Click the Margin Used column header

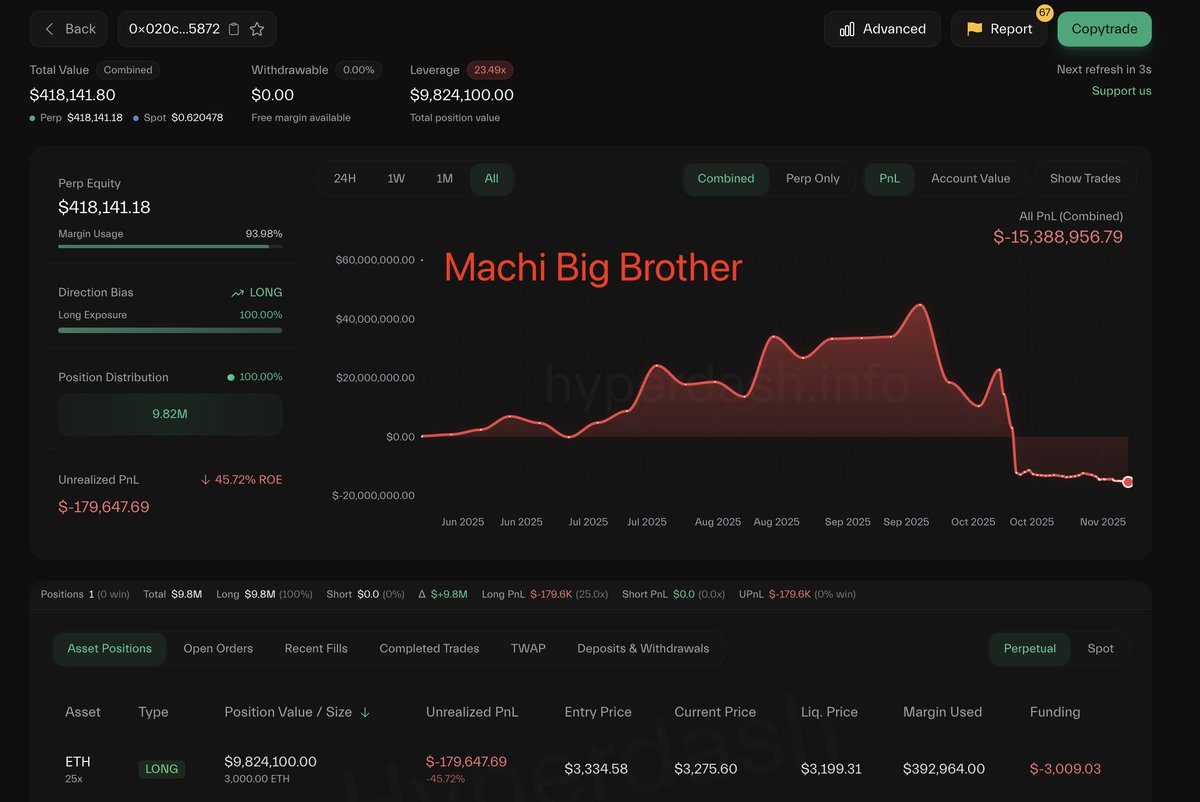pos(942,712)
